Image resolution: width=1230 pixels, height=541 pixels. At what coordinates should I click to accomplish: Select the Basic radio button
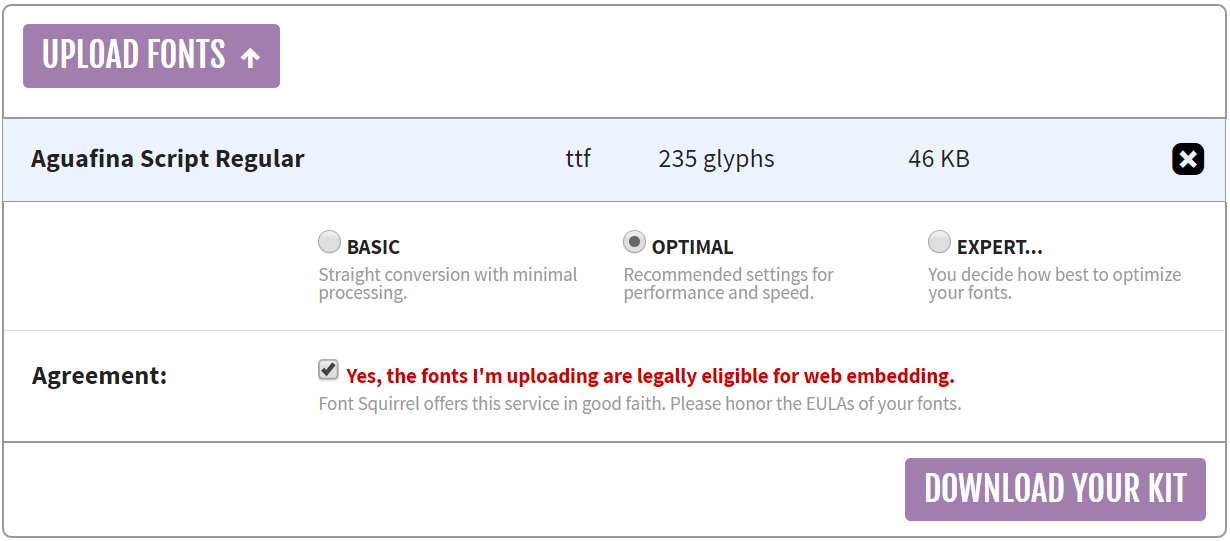(x=329, y=242)
